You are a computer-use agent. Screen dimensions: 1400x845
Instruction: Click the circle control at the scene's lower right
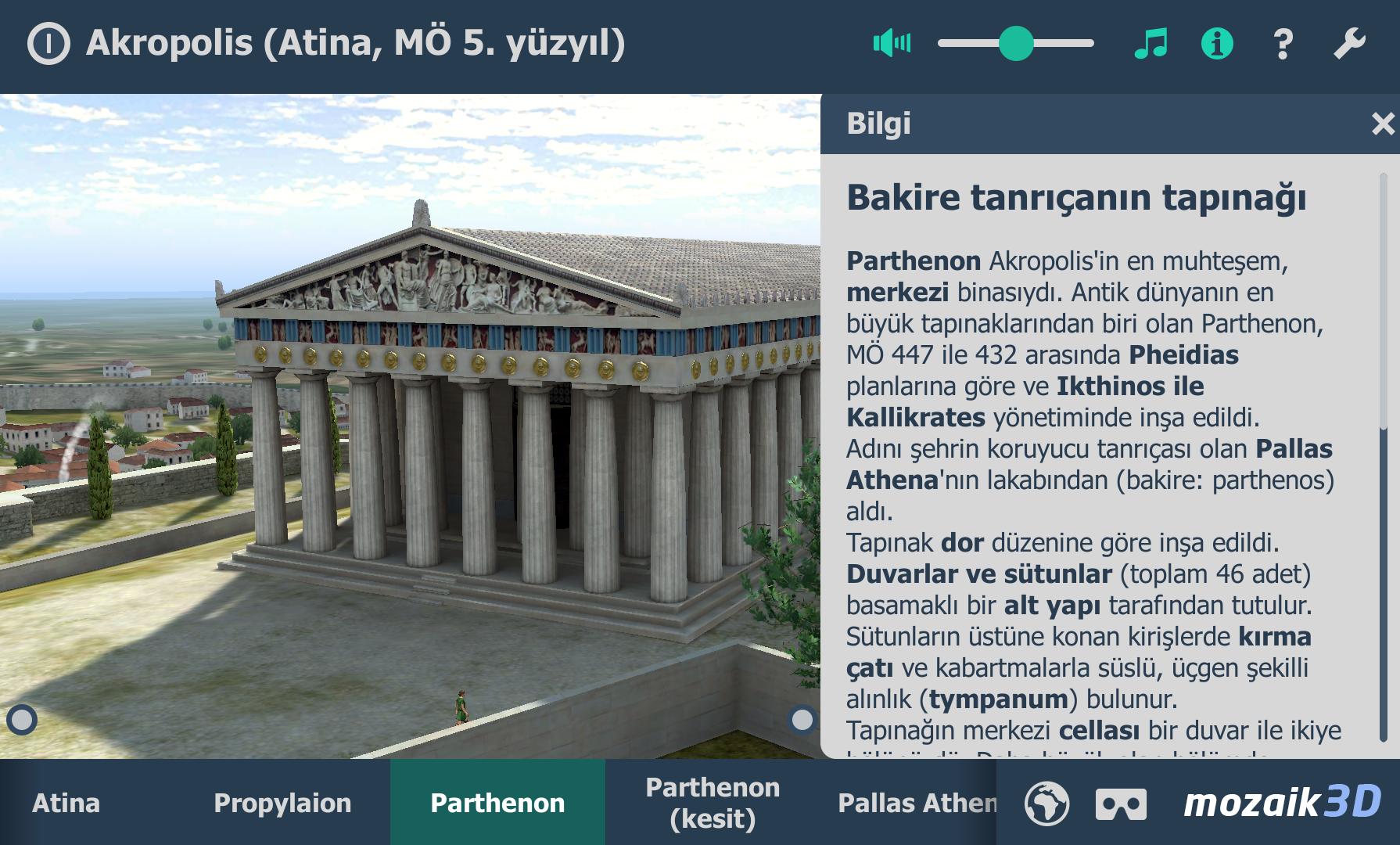(x=802, y=719)
